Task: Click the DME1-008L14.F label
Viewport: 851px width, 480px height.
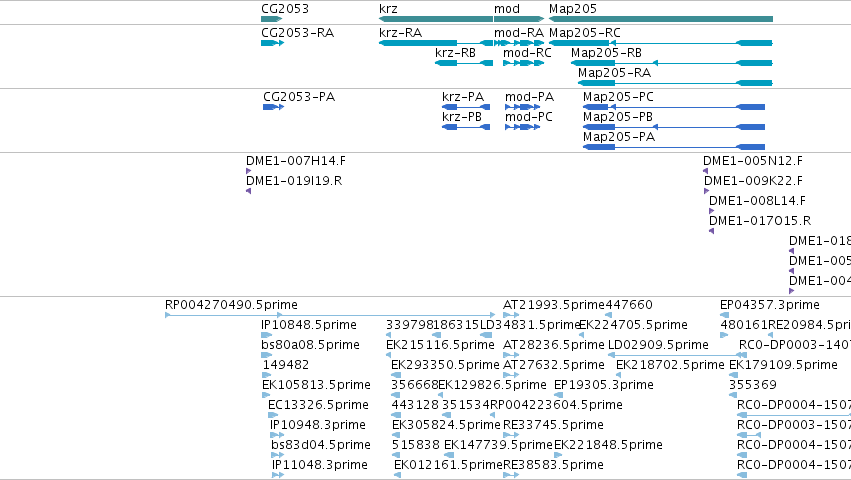Action: tap(757, 201)
